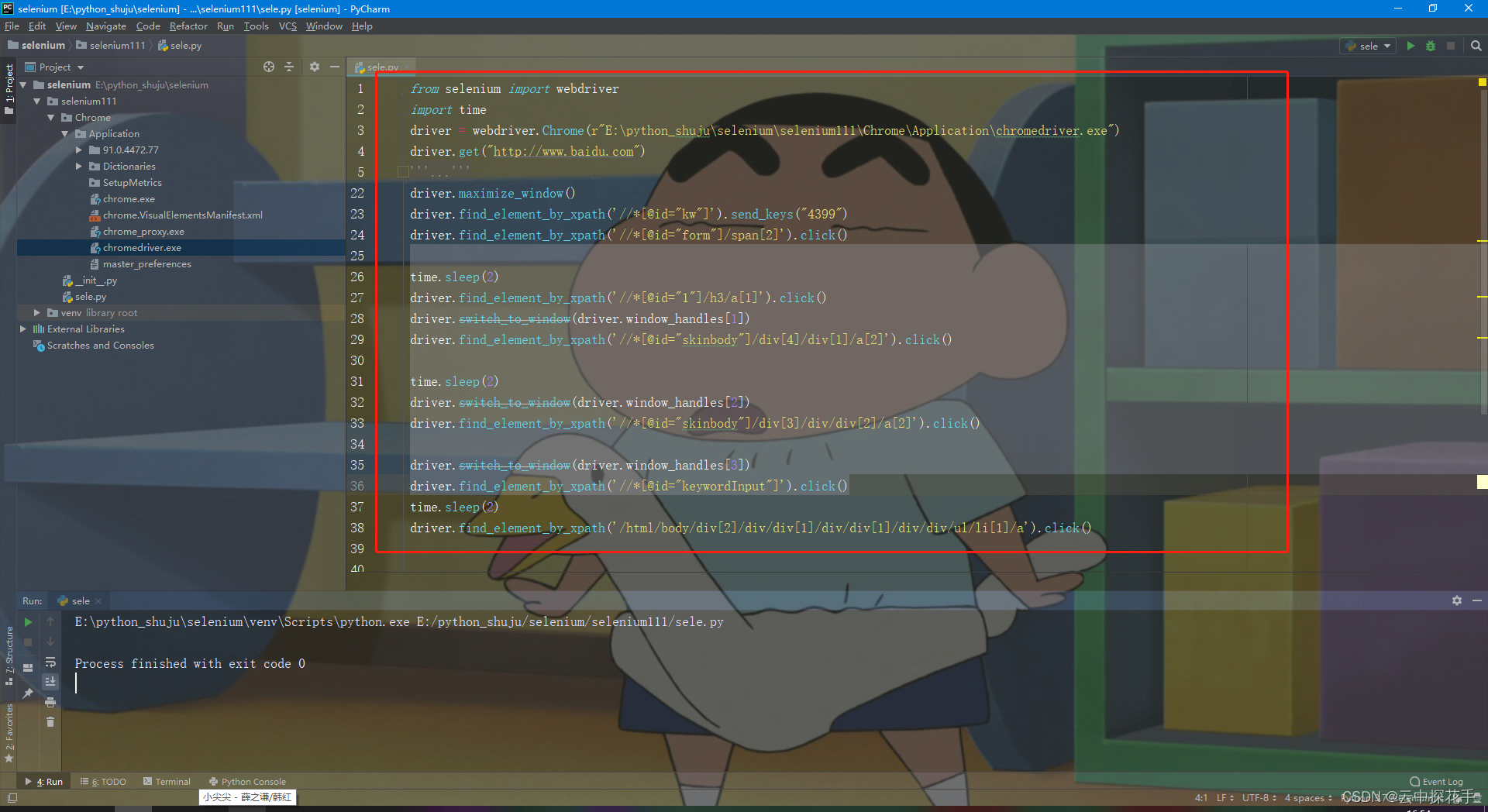This screenshot has height=812, width=1488.
Task: Start debugging with the green bug icon
Action: point(1431,46)
